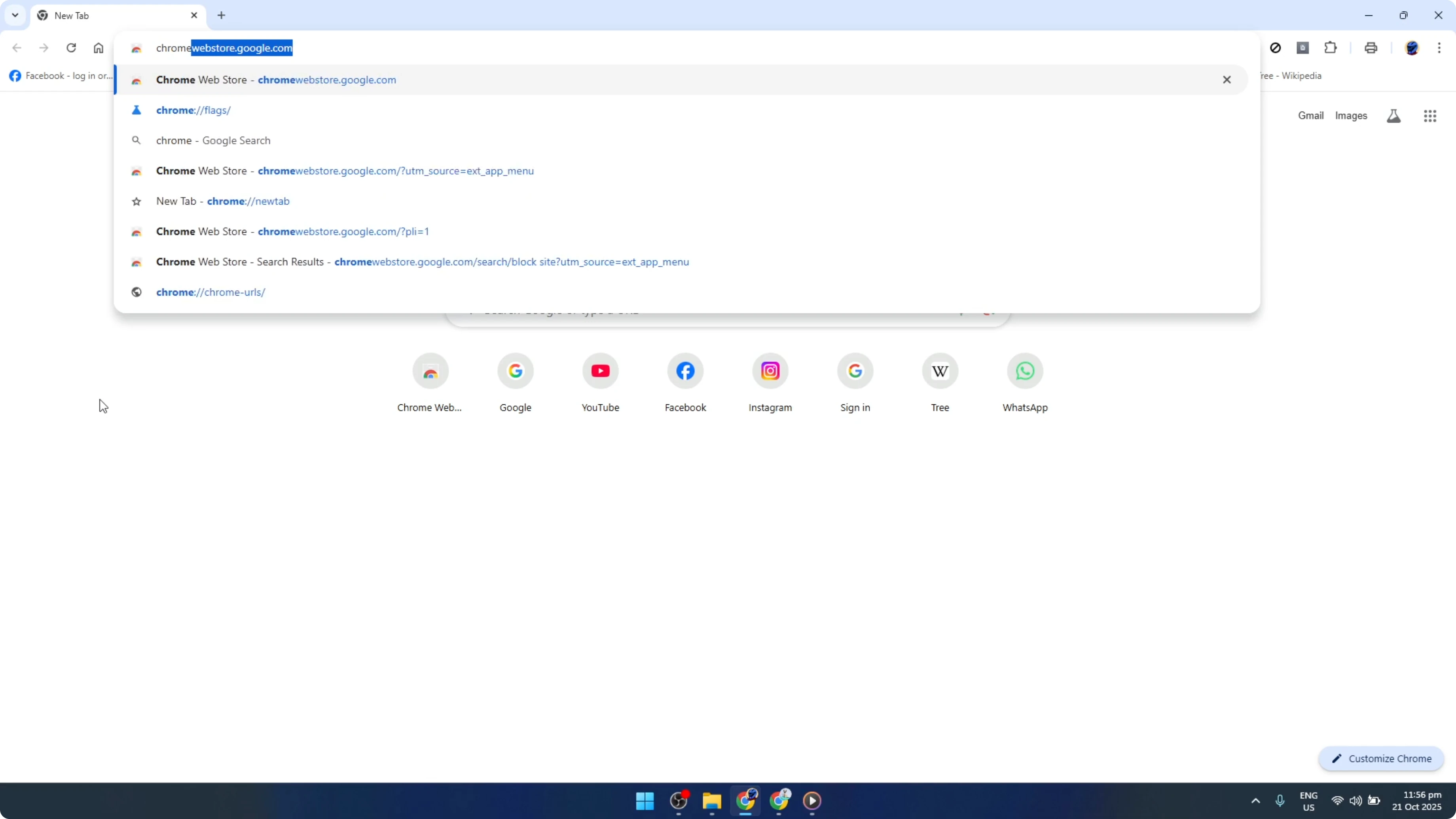The height and width of the screenshot is (819, 1456).
Task: Open the tab search dropdown
Action: (15, 15)
